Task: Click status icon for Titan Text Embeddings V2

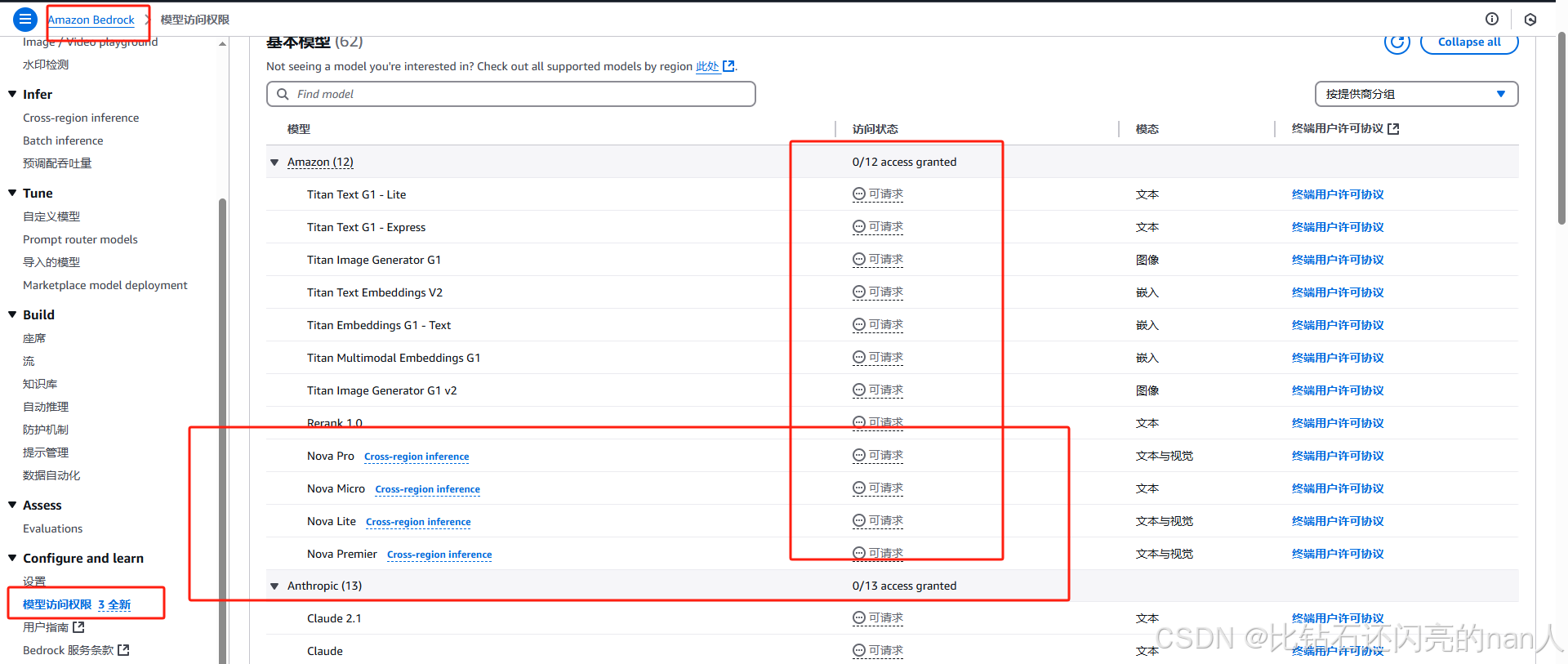Action: (859, 292)
